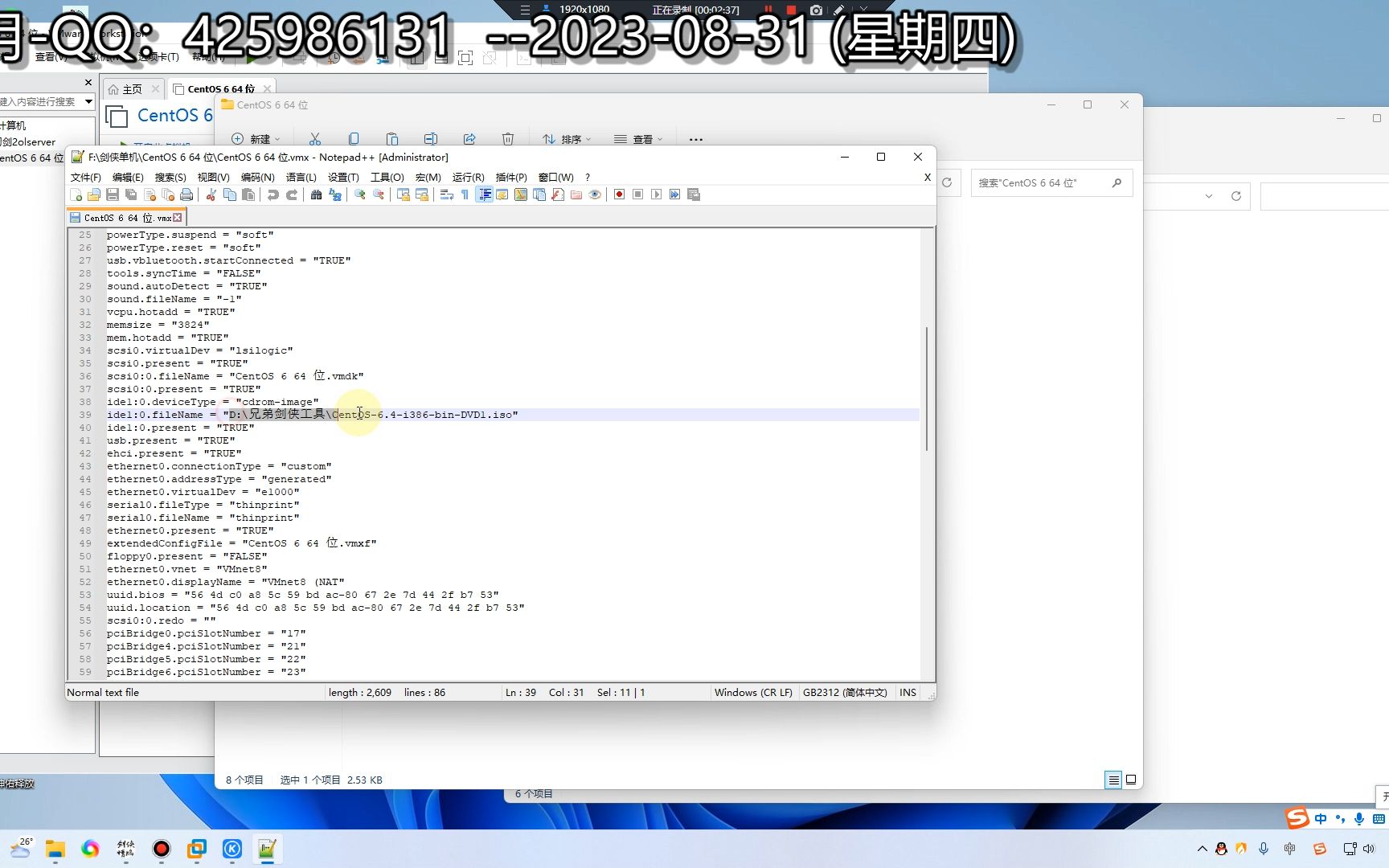Open Folder as Workspace icon in Notepad++
This screenshot has width=1389, height=868.
pyautogui.click(x=576, y=194)
